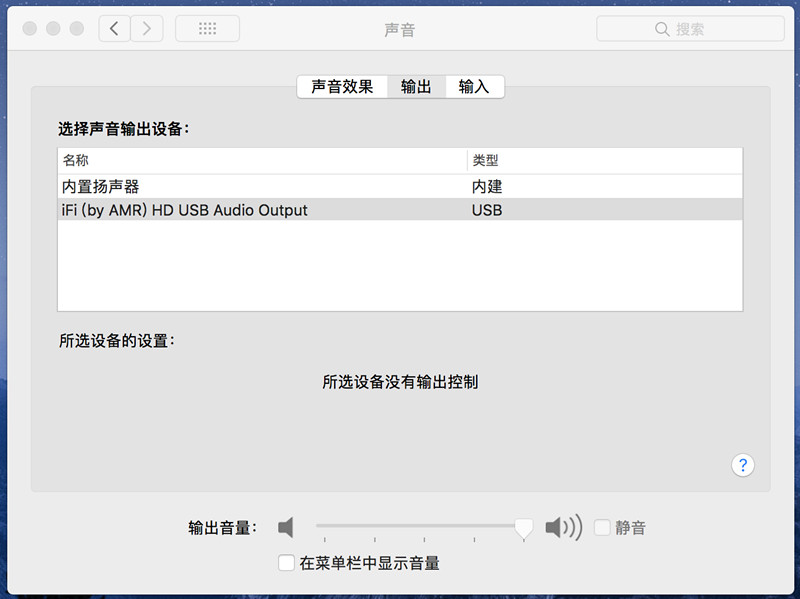
Task: Toggle the 在菜单栏中显示音量 checkbox
Action: click(286, 563)
